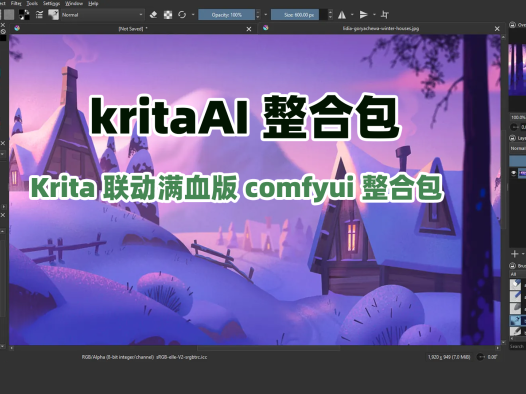This screenshot has height=394, width=526.
Task: Expand the add layer type arrow
Action: 523,254
